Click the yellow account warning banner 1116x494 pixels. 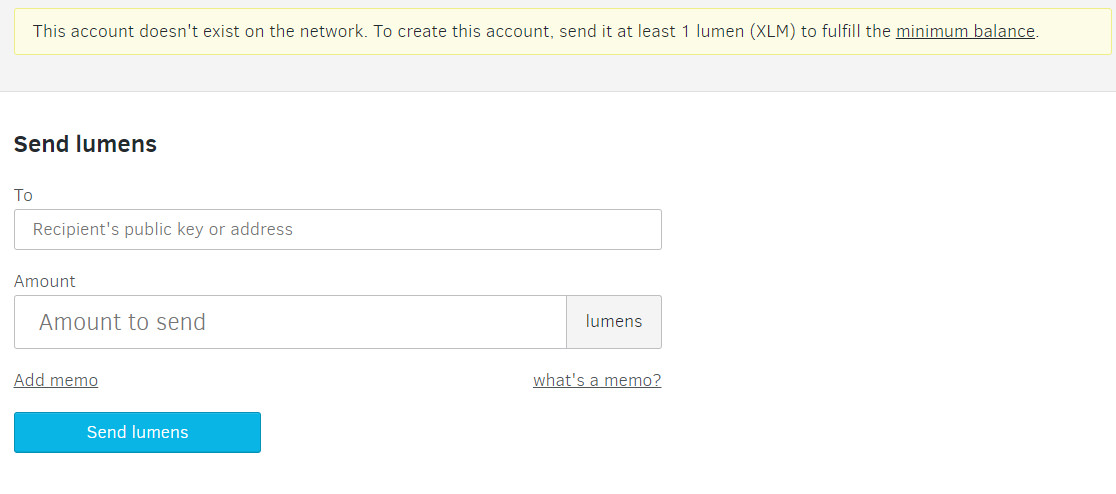[x=562, y=31]
